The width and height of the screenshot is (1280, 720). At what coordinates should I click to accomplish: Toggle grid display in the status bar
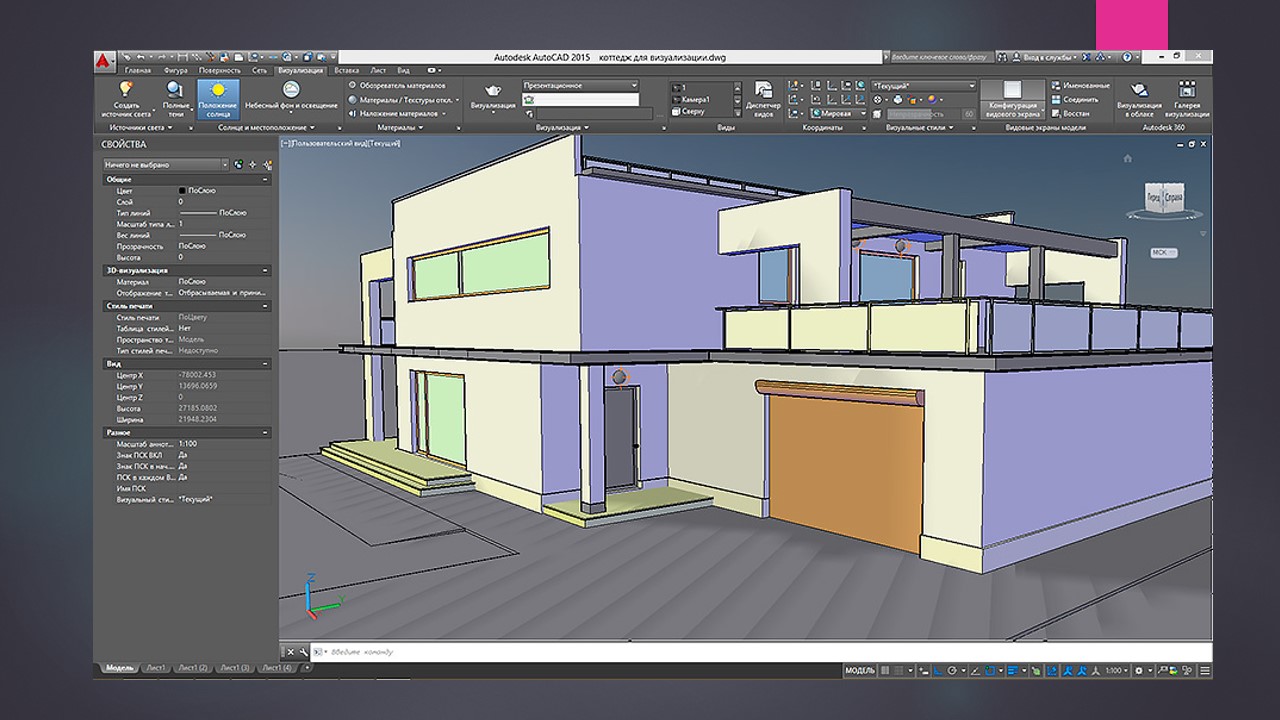pyautogui.click(x=884, y=670)
